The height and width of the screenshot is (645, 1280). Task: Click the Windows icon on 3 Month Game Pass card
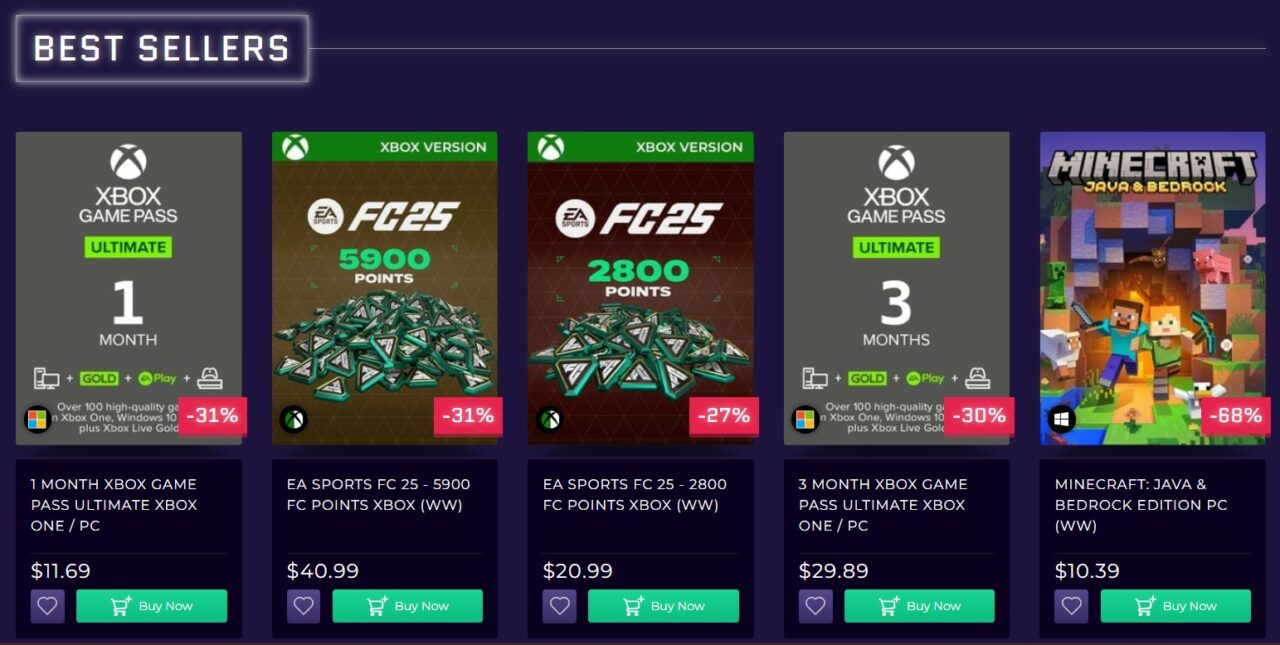tap(805, 417)
